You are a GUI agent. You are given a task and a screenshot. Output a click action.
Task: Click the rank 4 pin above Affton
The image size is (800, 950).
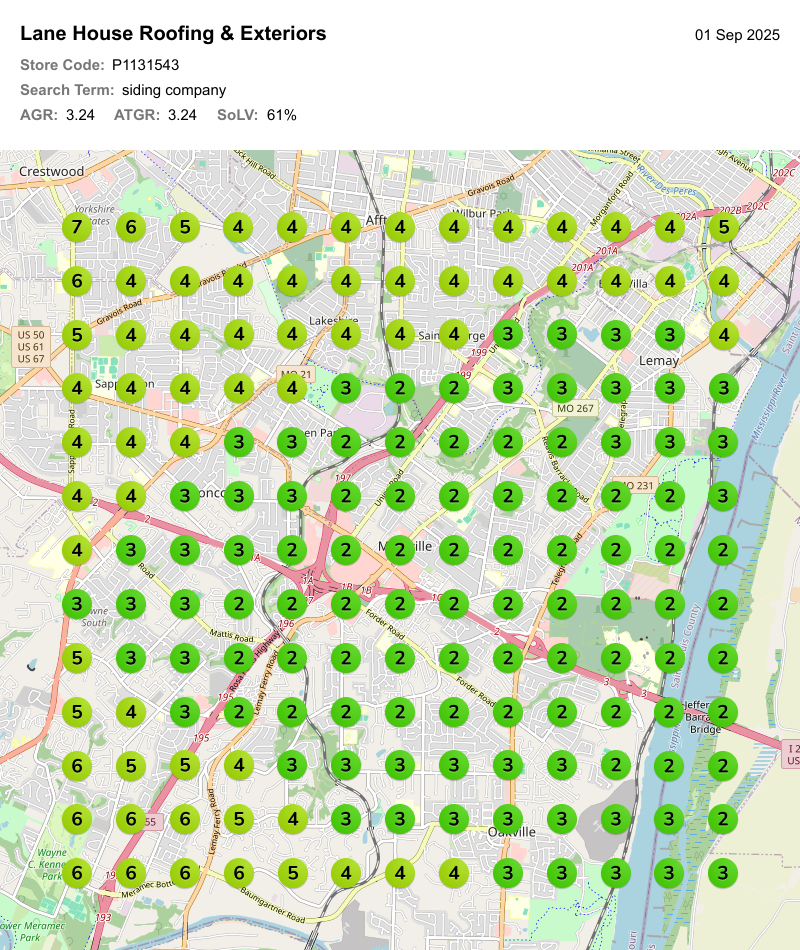pos(398,227)
